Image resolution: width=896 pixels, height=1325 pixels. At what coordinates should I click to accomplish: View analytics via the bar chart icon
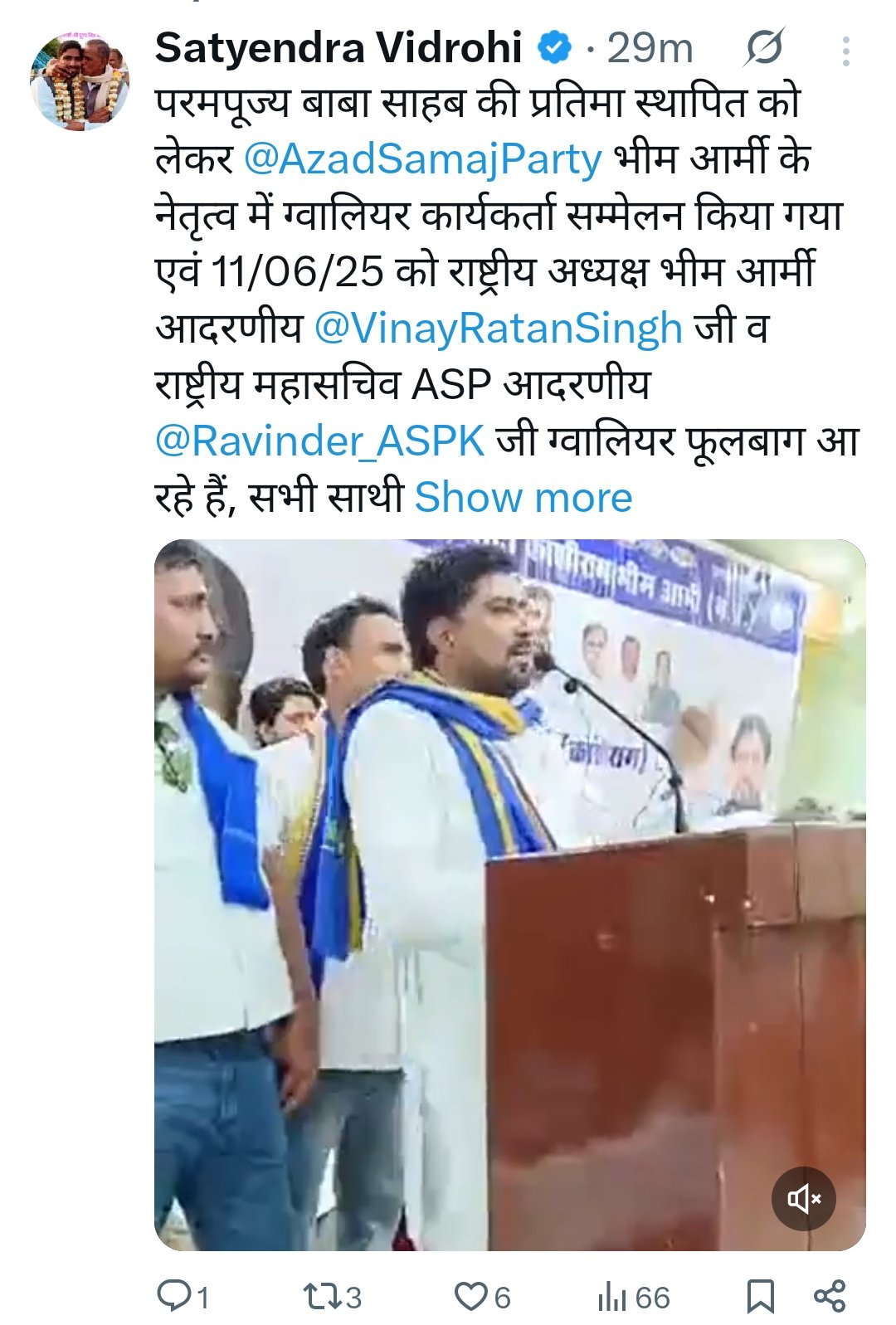(x=611, y=1297)
